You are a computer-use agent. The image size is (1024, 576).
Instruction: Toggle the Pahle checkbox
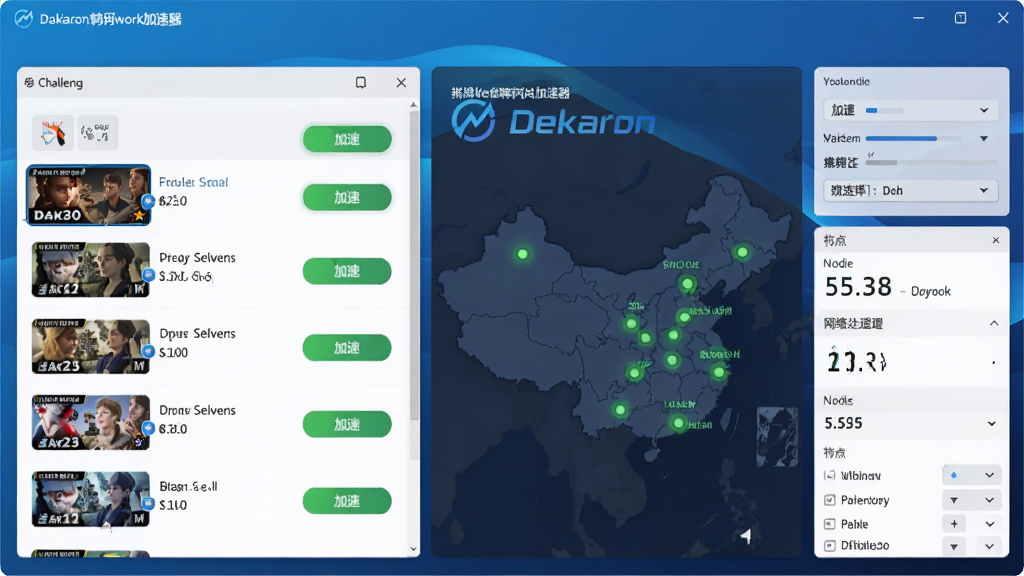click(x=829, y=524)
